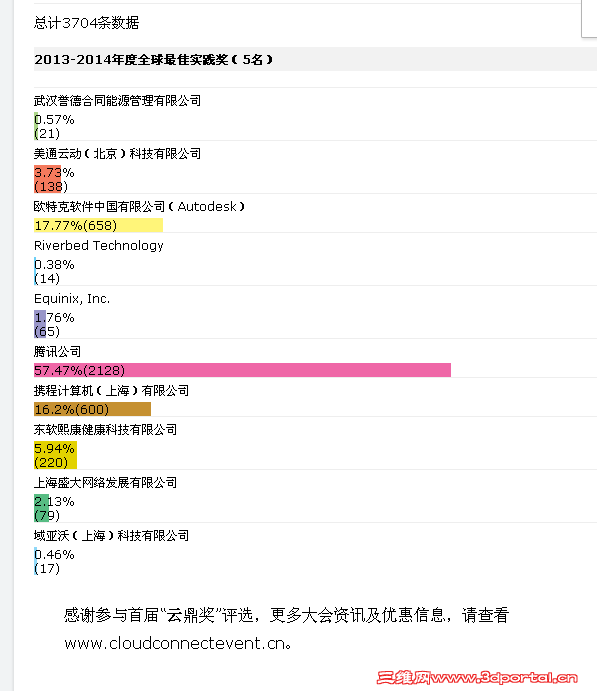Image resolution: width=597 pixels, height=691 pixels.
Task: Click the pink Tencent 57.47% vote bar
Action: pyautogui.click(x=242, y=370)
